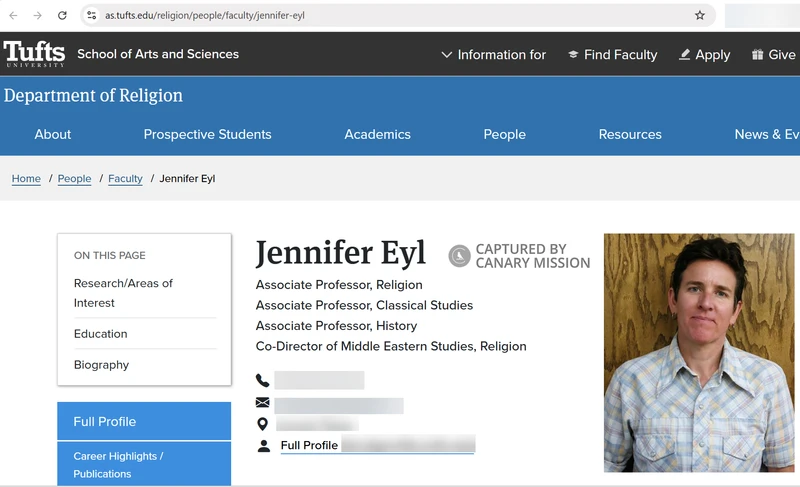Viewport: 800px width, 487px height.
Task: Click the email envelope icon
Action: pyautogui.click(x=263, y=402)
